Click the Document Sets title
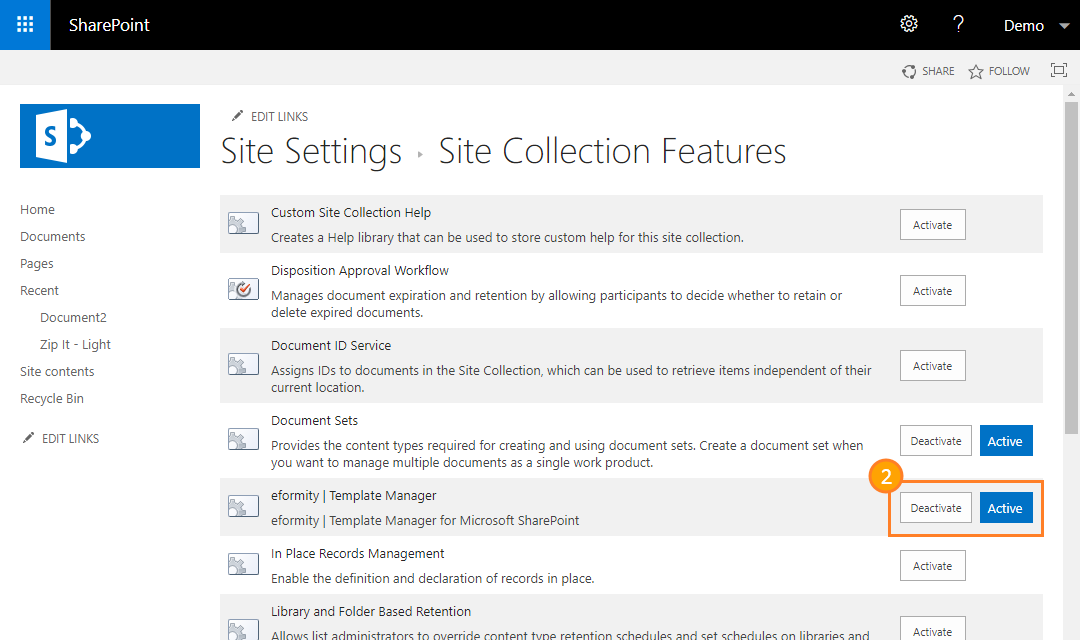The image size is (1080, 640). pyautogui.click(x=314, y=420)
